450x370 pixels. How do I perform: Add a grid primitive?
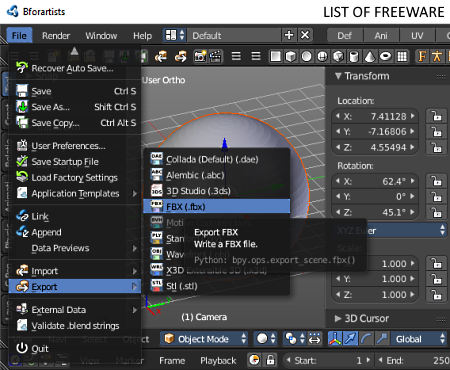402,57
